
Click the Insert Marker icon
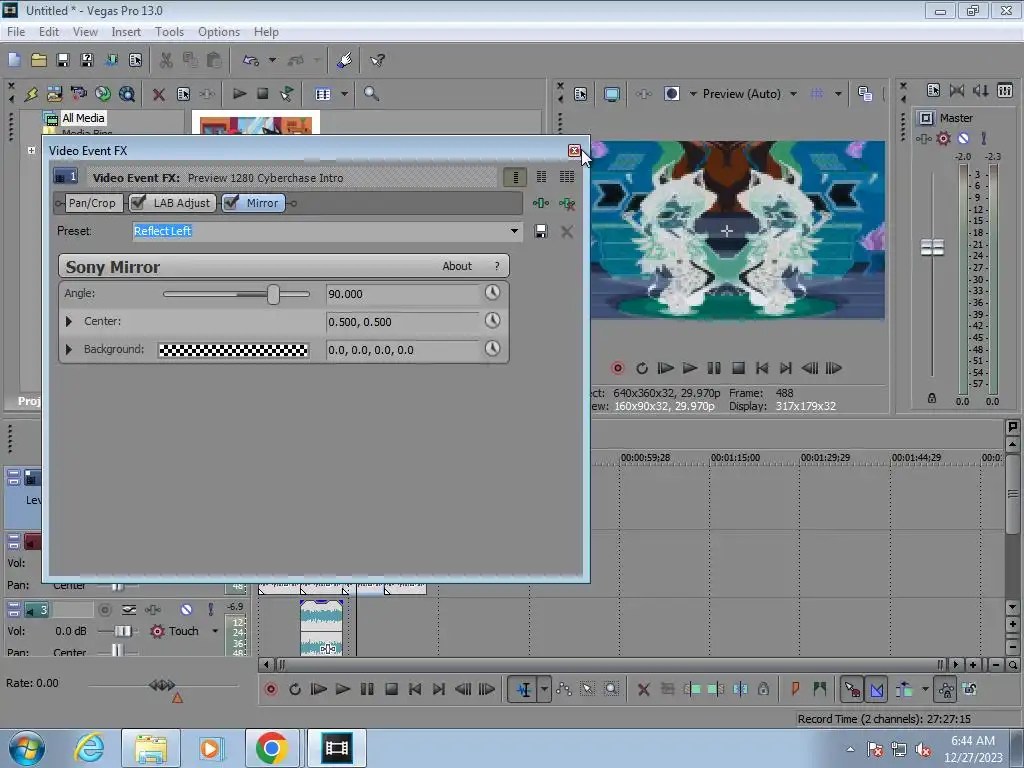coord(795,689)
